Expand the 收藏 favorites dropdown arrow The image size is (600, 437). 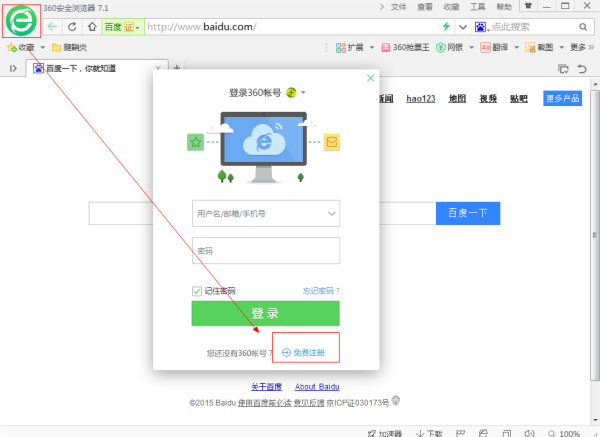pos(42,47)
